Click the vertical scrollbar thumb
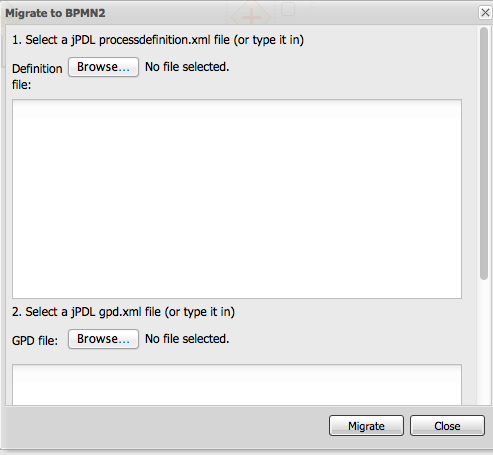 point(484,153)
